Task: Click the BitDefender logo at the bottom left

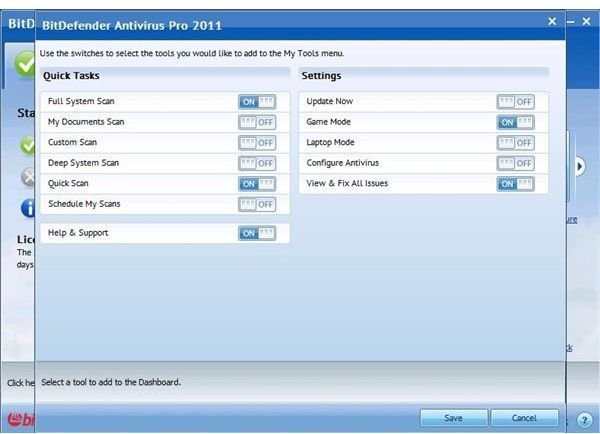Action: coord(21,419)
